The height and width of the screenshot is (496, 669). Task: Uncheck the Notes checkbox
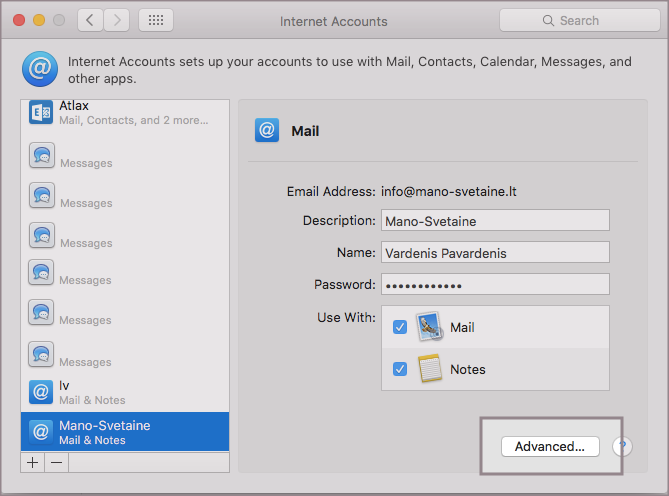(400, 369)
